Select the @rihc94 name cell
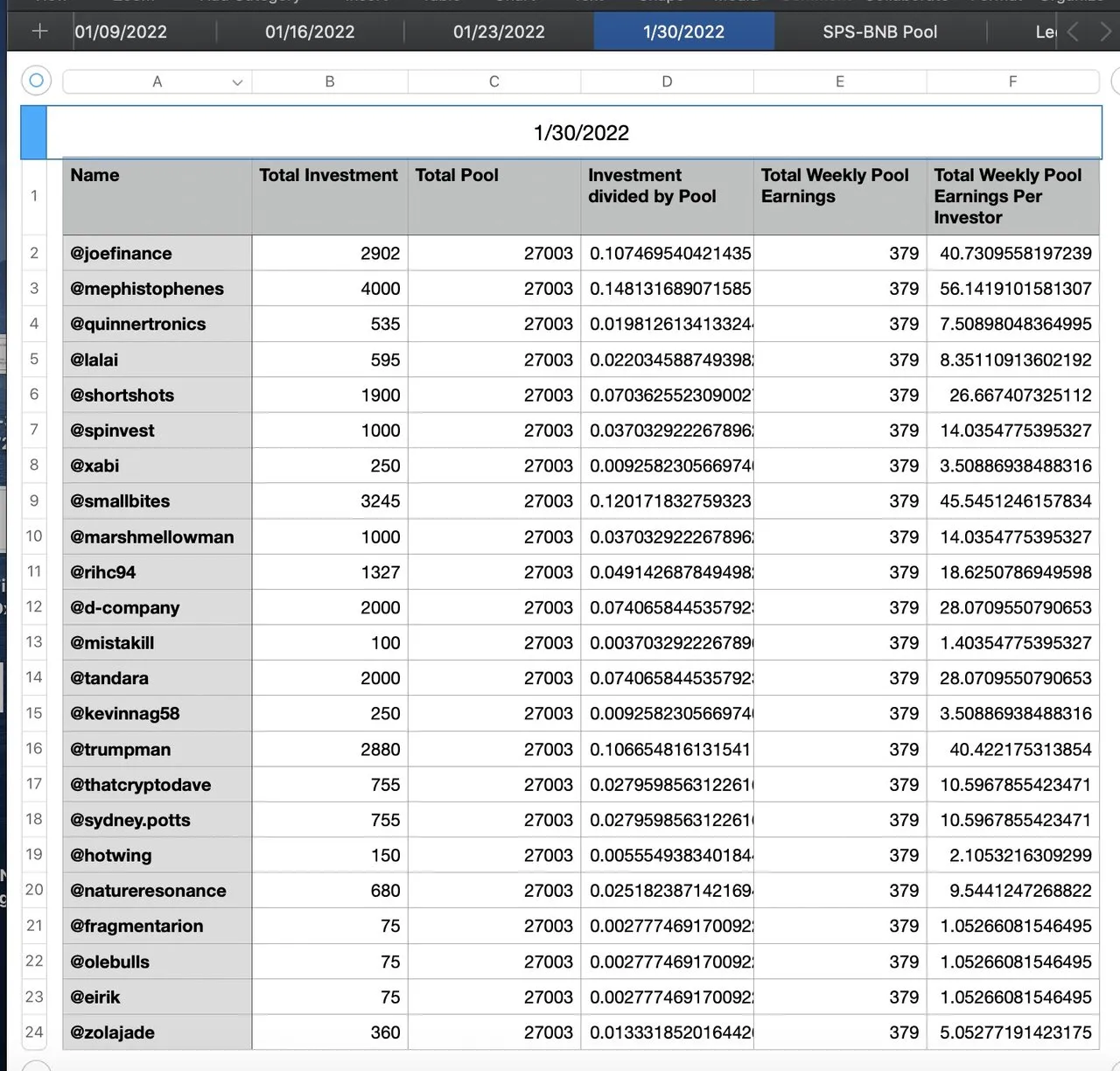Image resolution: width=1120 pixels, height=1071 pixels. [x=157, y=572]
